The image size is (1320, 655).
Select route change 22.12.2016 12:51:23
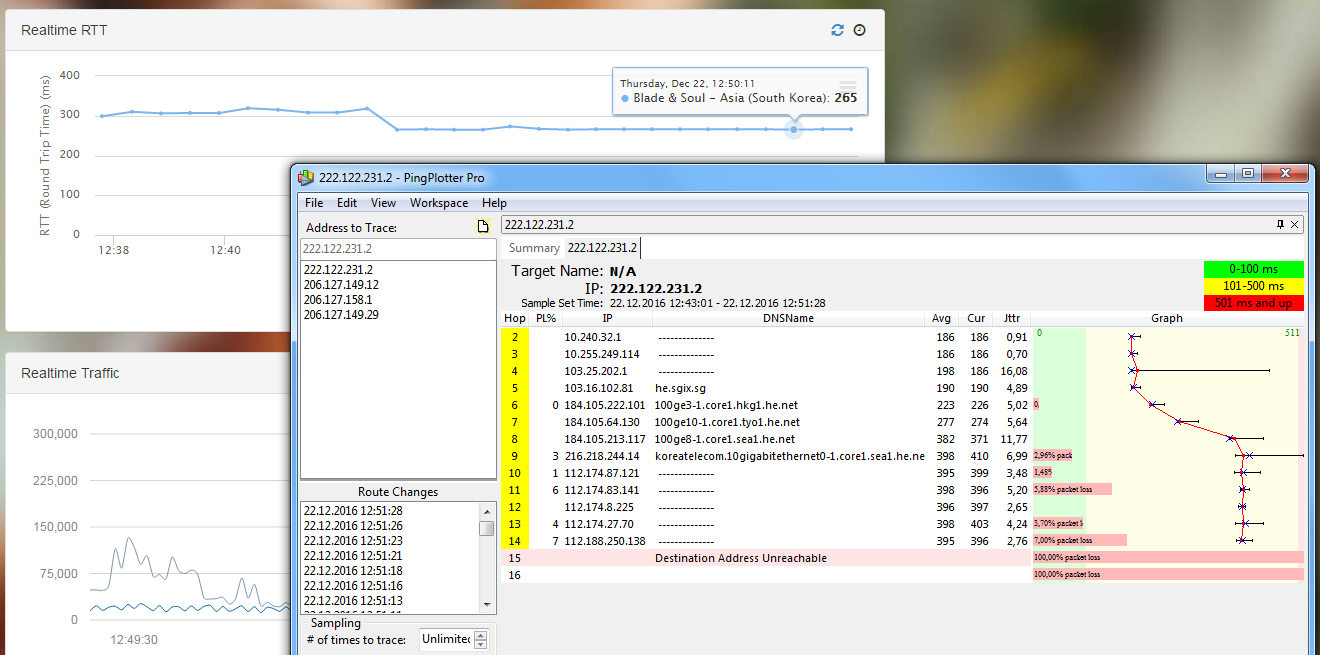pos(353,541)
